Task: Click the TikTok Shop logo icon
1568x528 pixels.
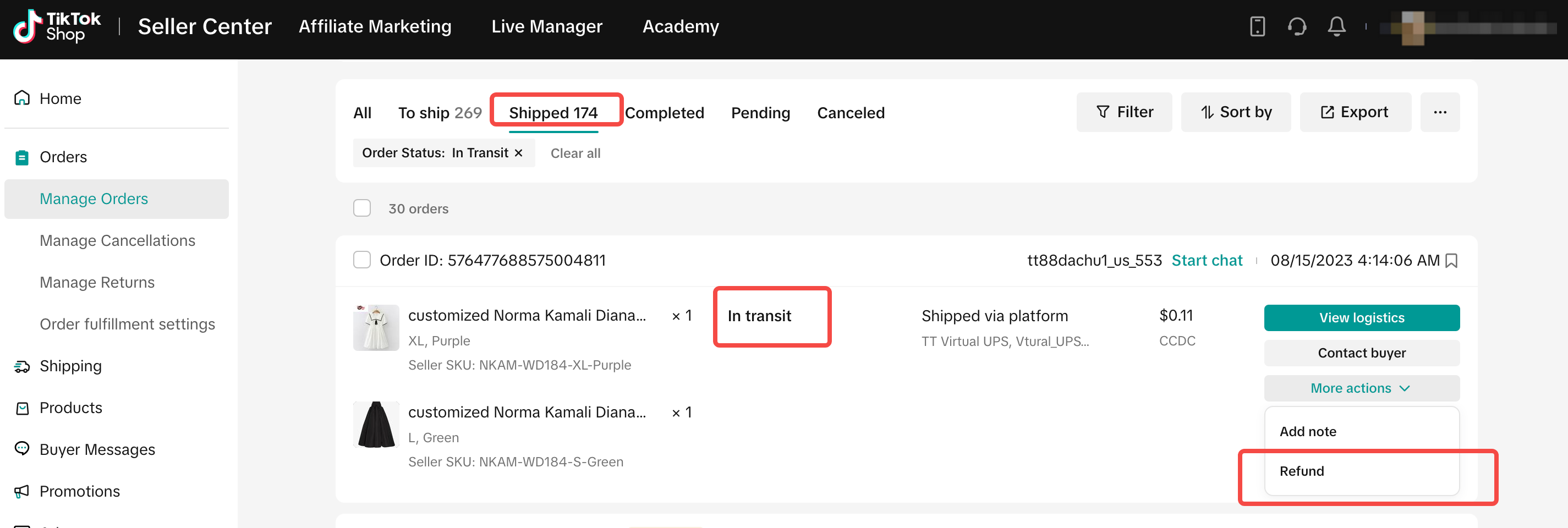Action: 27,27
